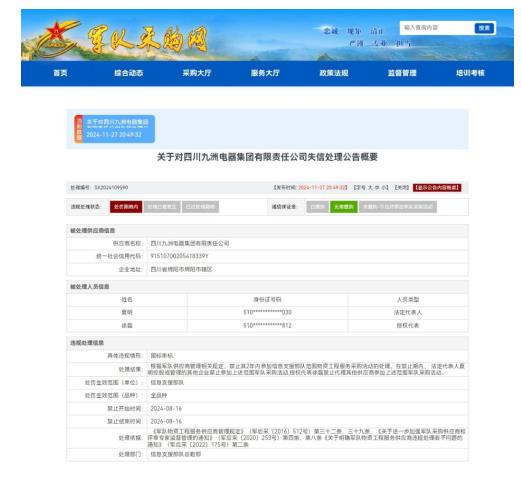Click the 身份证号码 column header
521x481 pixels.
click(267, 300)
